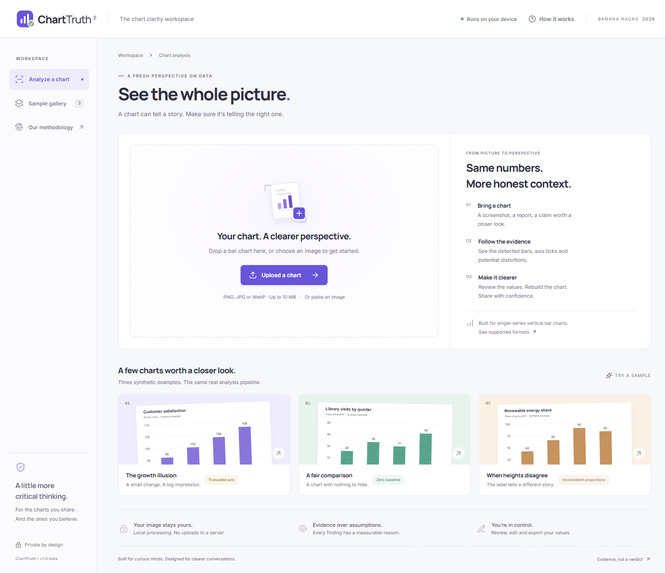Click Or paste an image text

coord(324,297)
